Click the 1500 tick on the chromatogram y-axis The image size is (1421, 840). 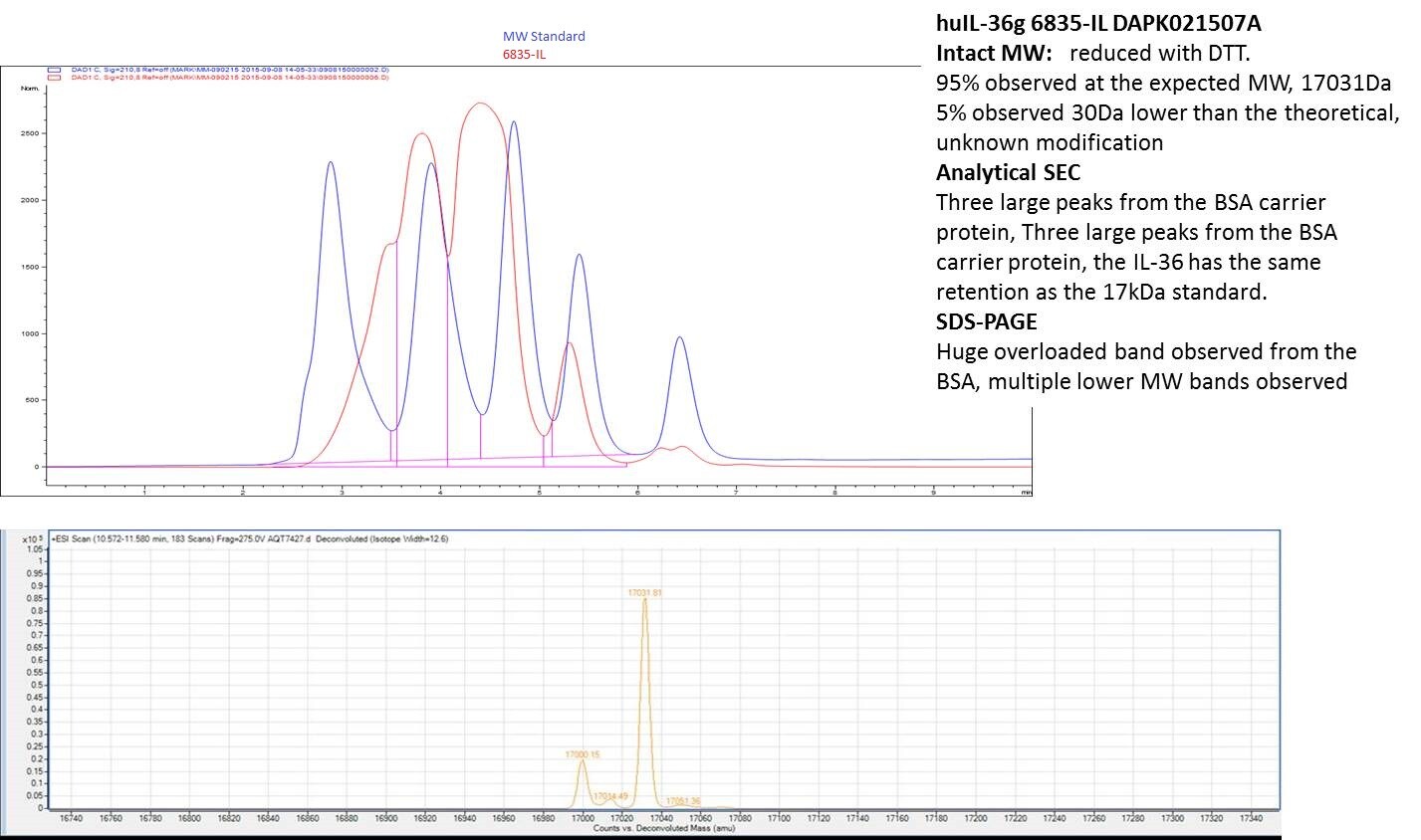[x=31, y=267]
